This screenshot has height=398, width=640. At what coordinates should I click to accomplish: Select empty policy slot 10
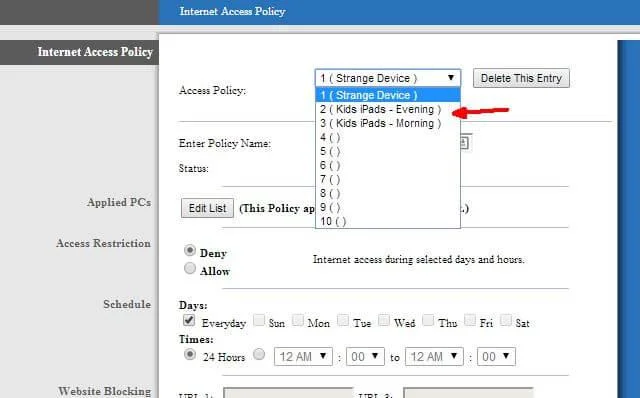coord(388,221)
